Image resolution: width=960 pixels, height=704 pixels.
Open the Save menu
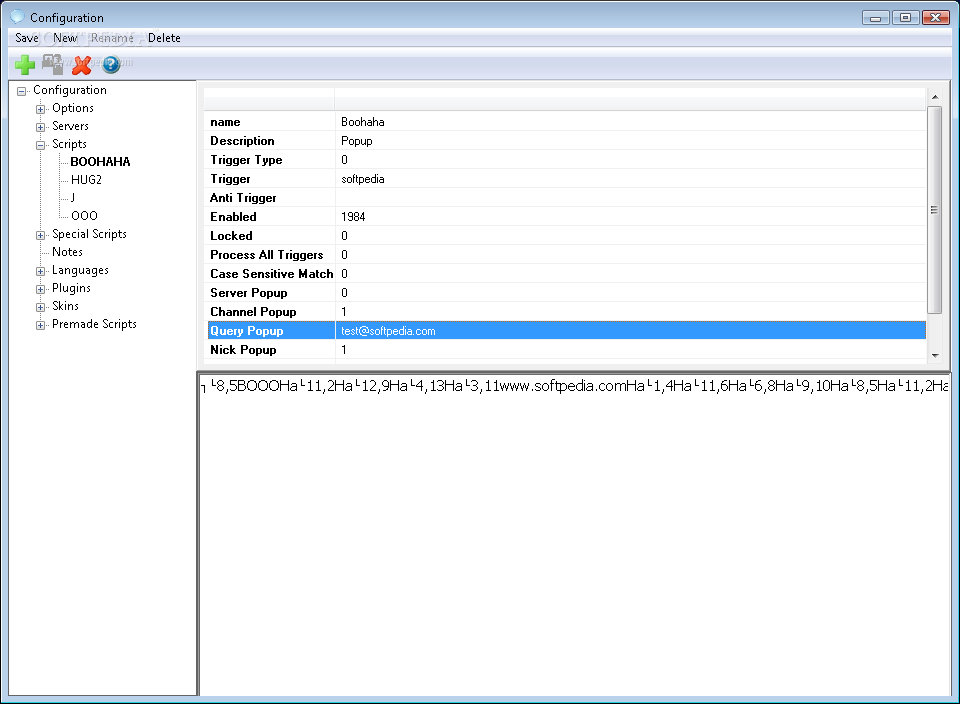click(26, 38)
